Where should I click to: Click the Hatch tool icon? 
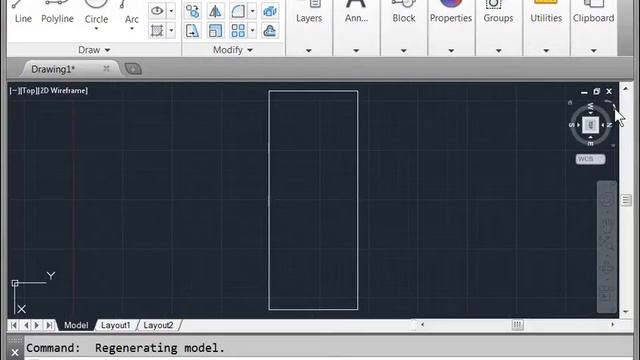157,31
